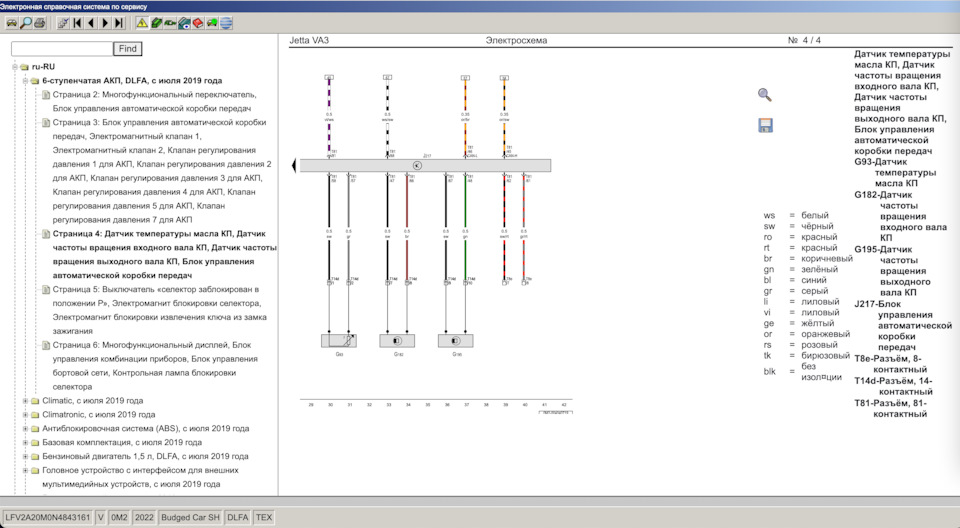Jump to the first page
960x528 pixels.
[77, 23]
